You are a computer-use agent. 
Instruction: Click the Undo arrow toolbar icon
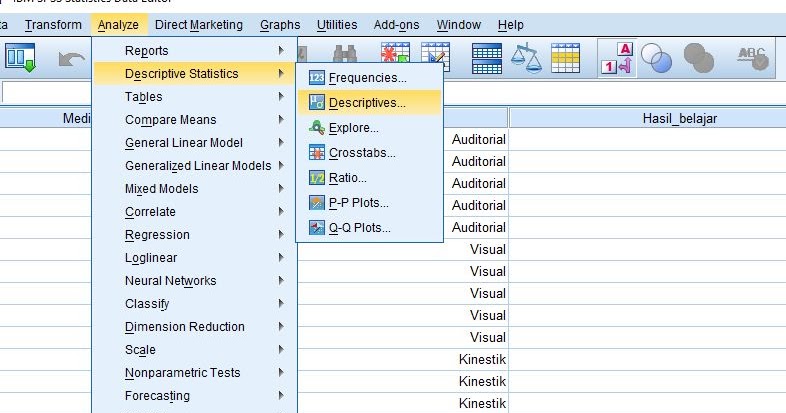tap(72, 59)
